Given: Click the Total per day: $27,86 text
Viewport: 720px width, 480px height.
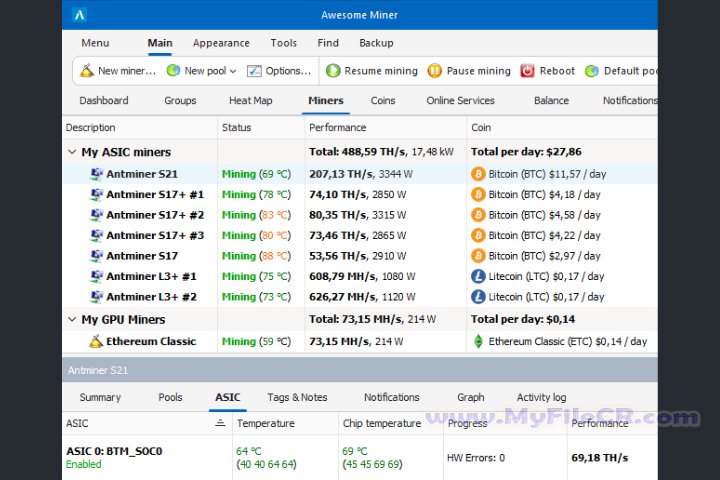Looking at the screenshot, I should (526, 152).
